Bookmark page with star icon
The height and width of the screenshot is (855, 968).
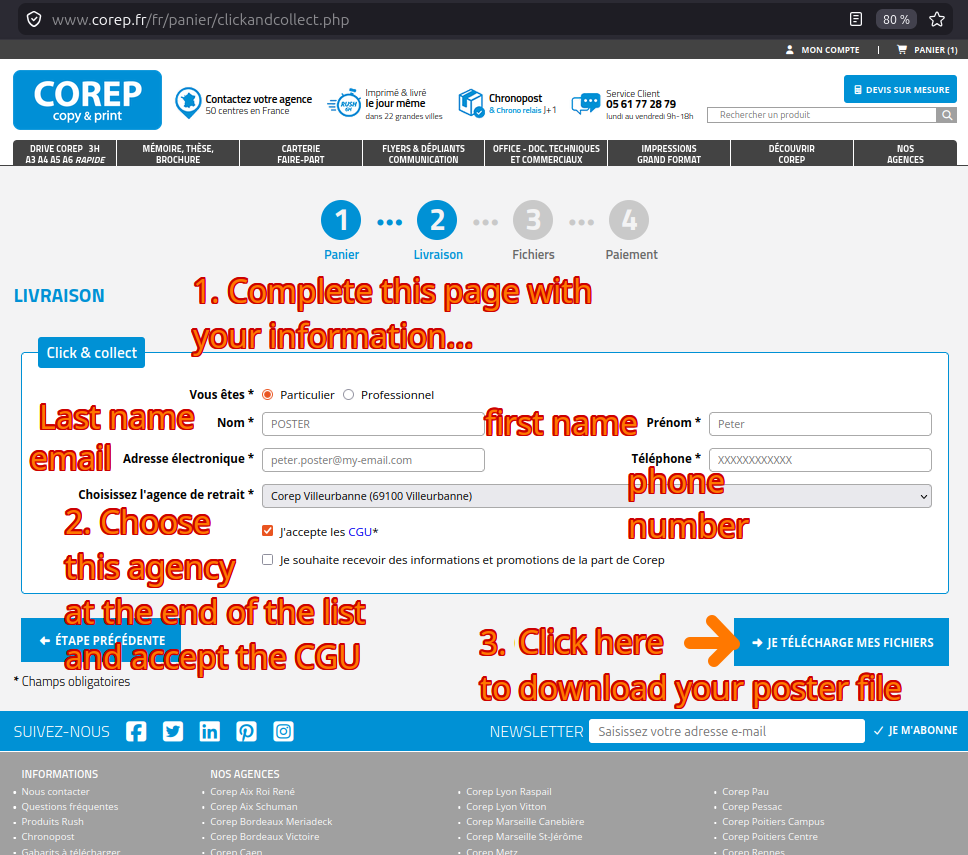click(937, 19)
